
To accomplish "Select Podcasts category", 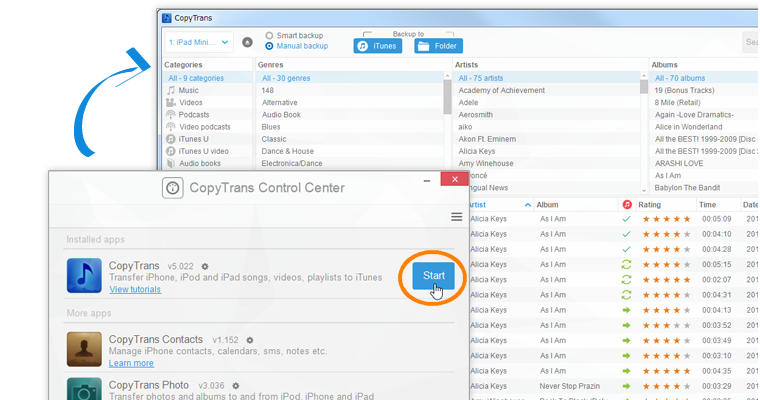I will (193, 114).
